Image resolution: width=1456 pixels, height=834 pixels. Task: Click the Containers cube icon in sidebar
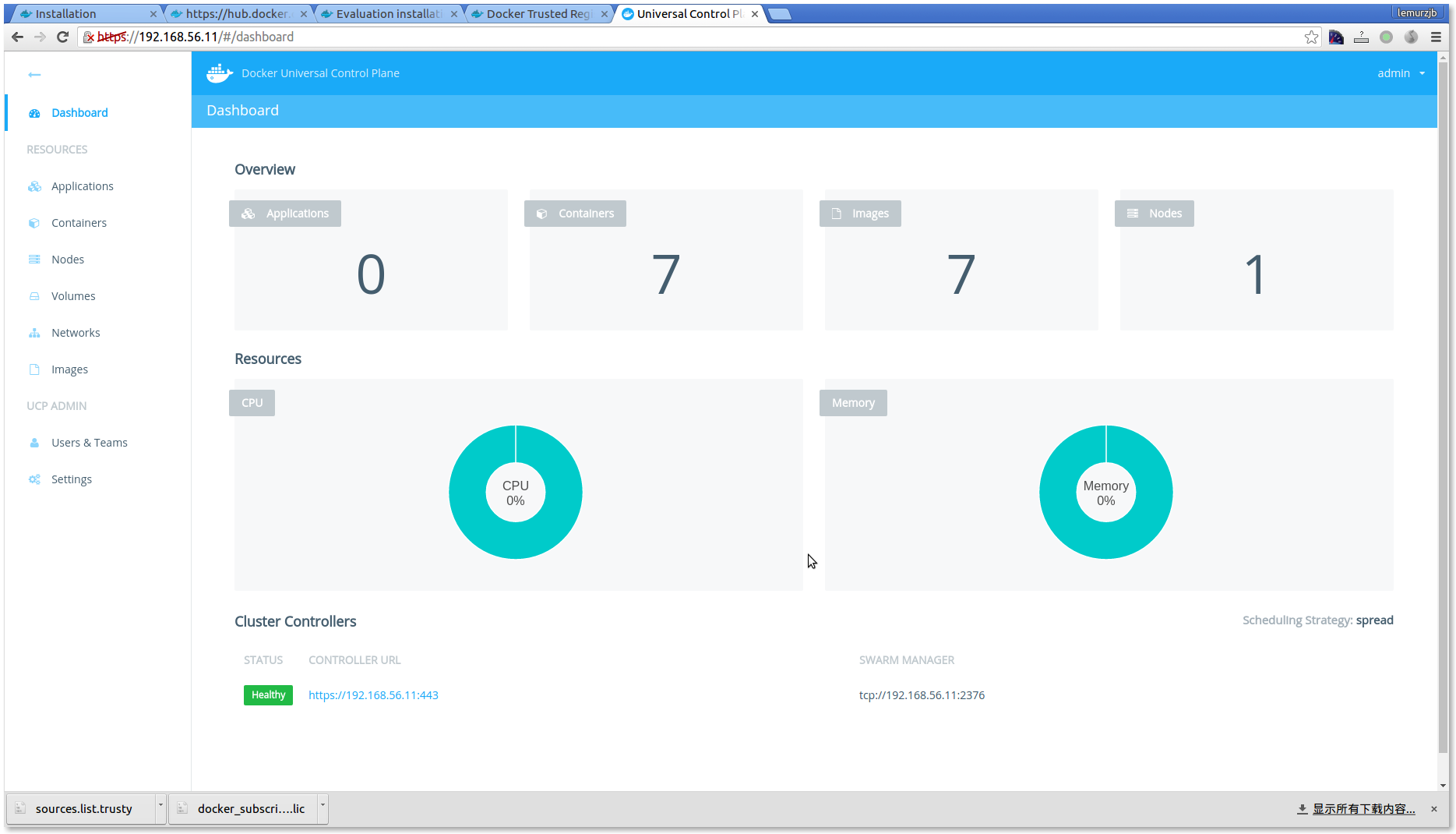[34, 223]
